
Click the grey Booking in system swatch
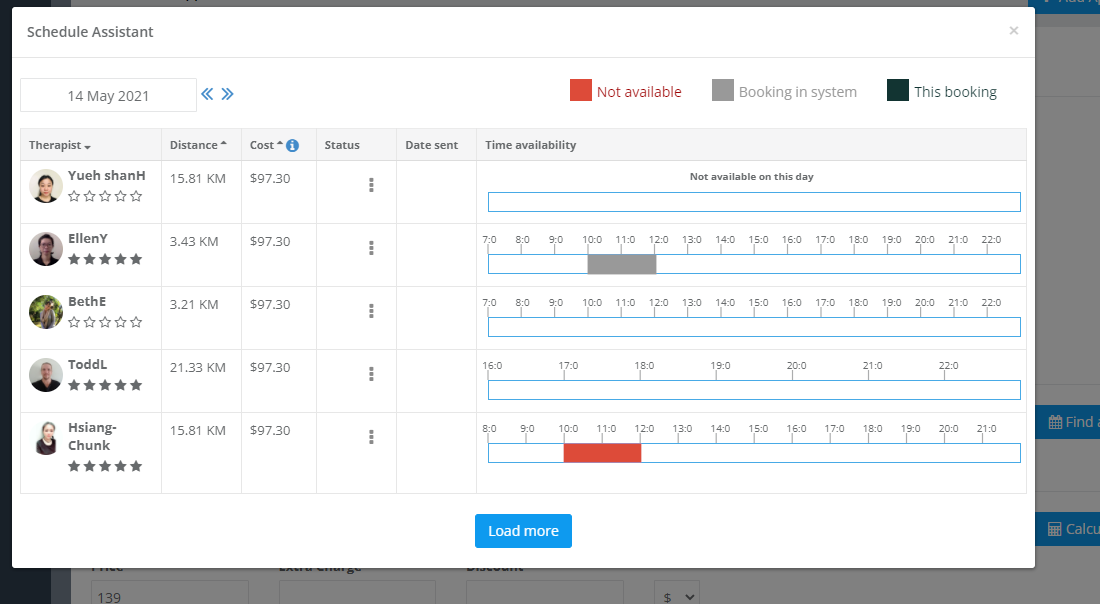[x=723, y=90]
